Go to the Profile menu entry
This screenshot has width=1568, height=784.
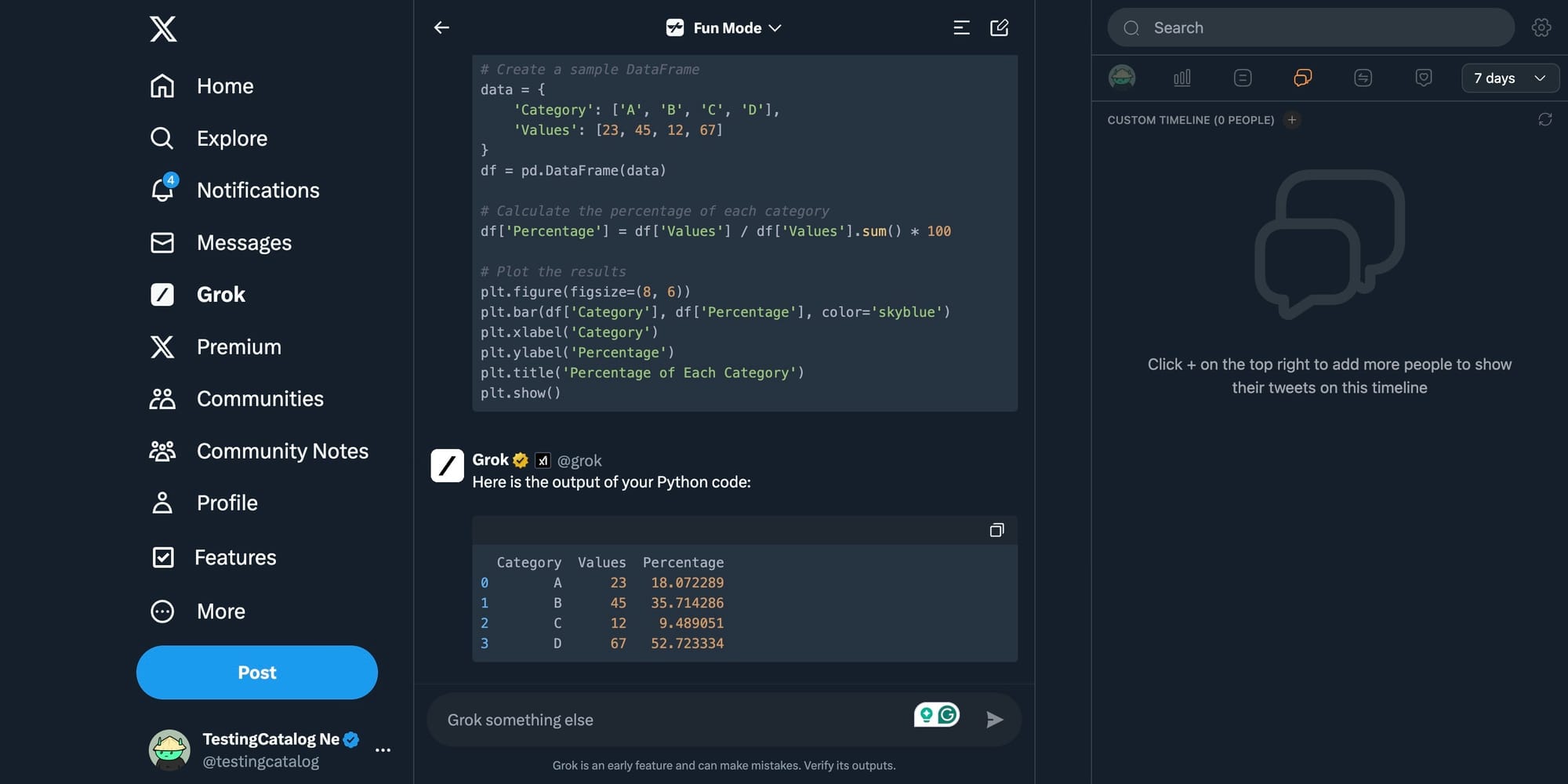(162, 503)
